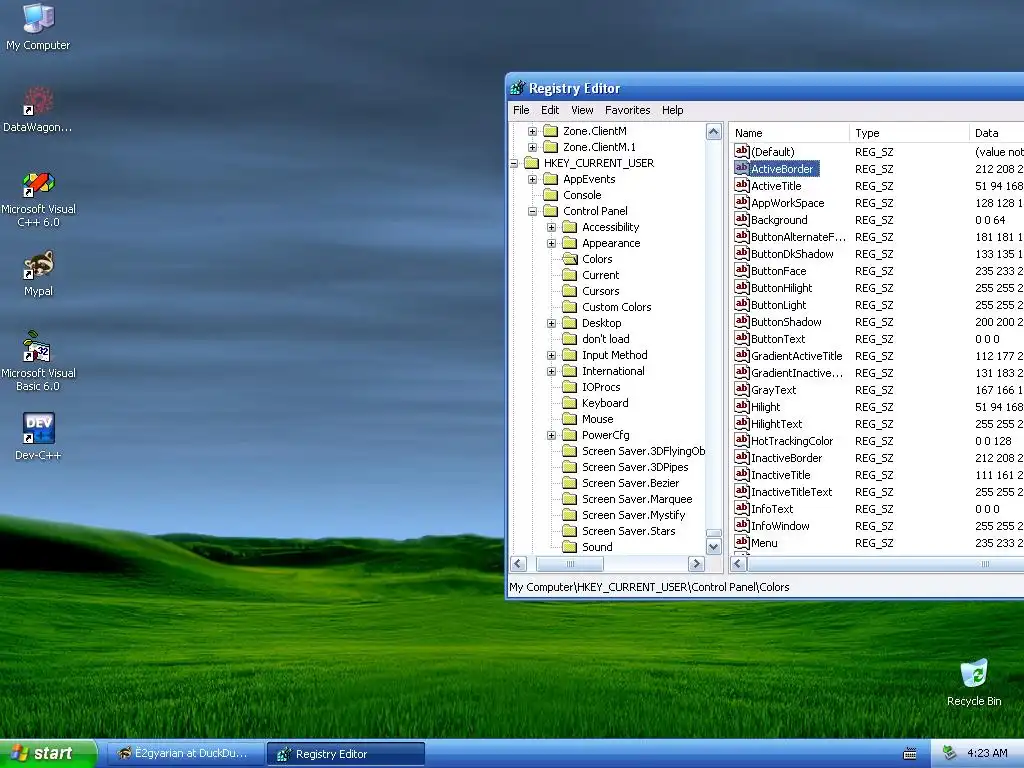Open the Favorites menu
This screenshot has width=1024, height=768.
point(628,110)
